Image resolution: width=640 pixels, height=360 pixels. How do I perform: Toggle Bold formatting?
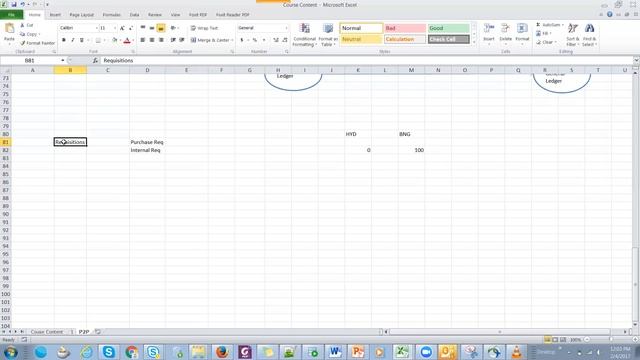64,40
